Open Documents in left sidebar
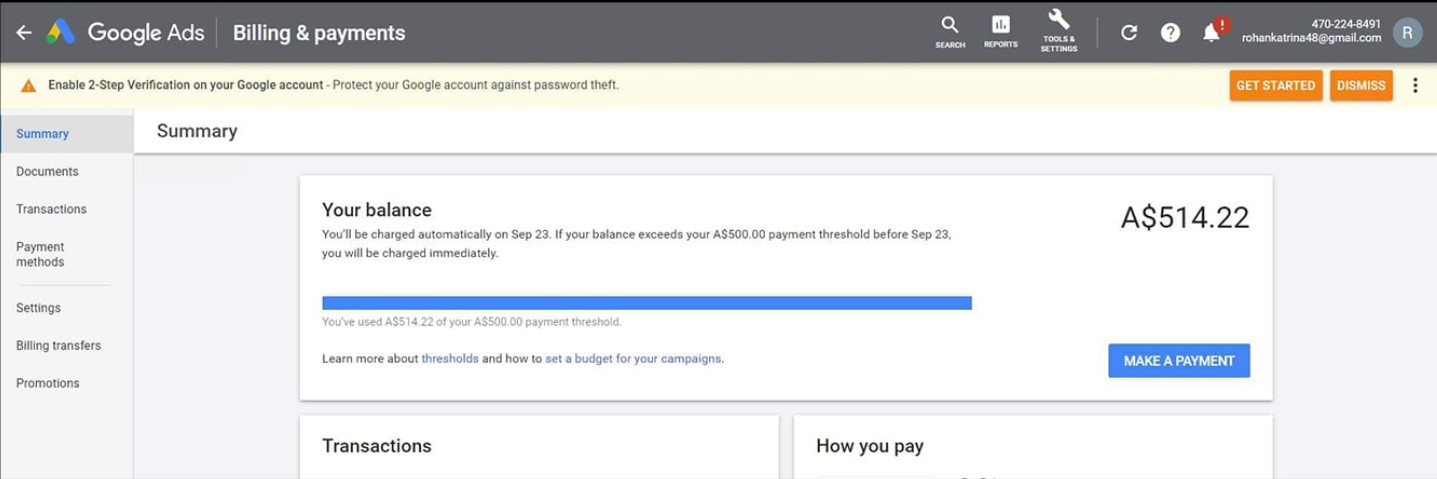Screen dimensions: 1437x479 (47, 172)
